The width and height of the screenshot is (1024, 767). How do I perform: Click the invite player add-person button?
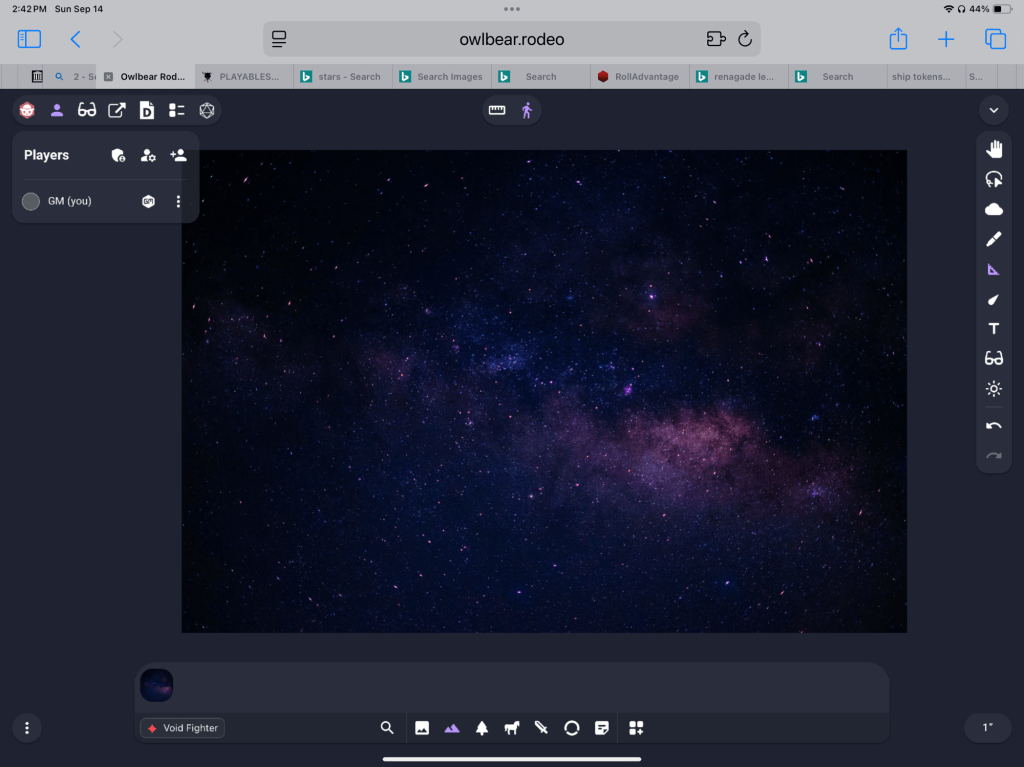coord(178,155)
